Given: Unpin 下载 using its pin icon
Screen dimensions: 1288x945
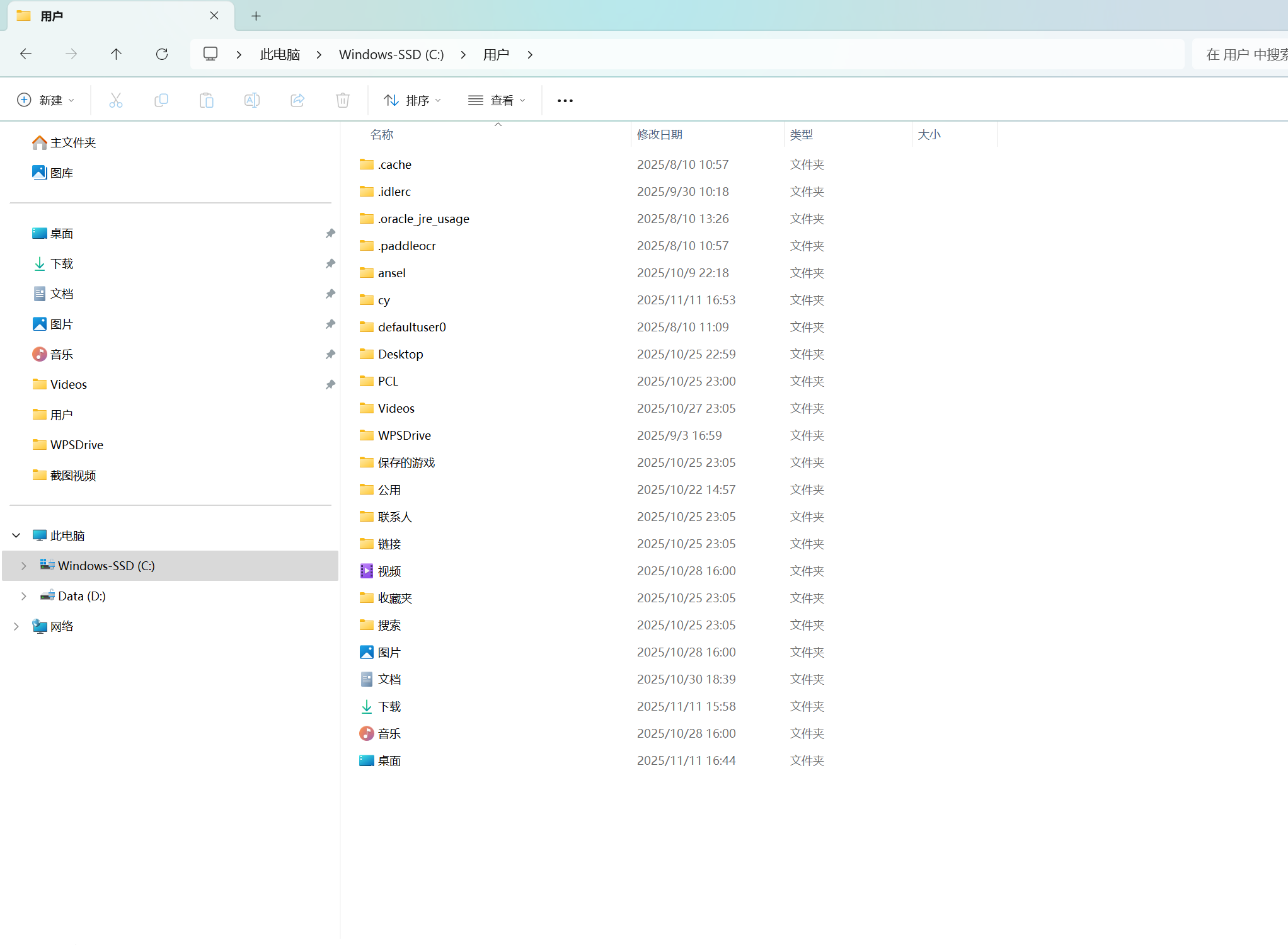Looking at the screenshot, I should click(330, 264).
